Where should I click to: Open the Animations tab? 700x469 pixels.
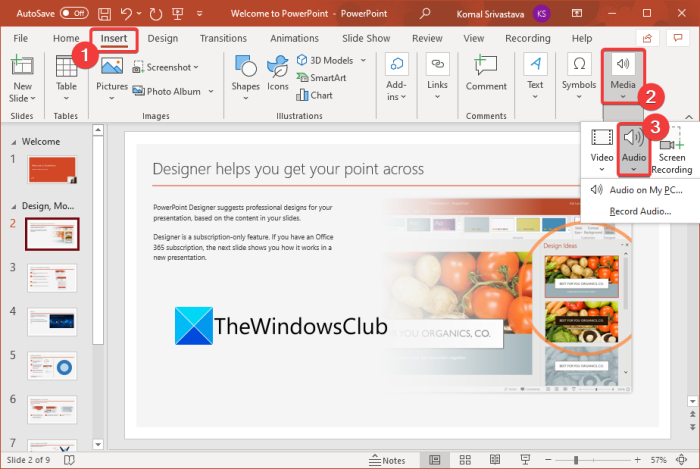click(x=294, y=38)
